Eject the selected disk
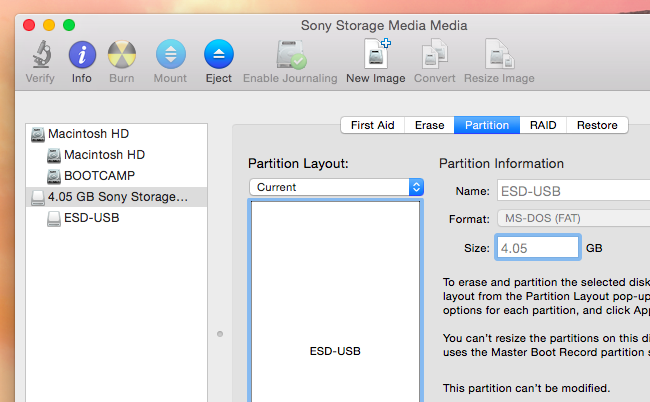650x402 pixels. click(x=218, y=55)
